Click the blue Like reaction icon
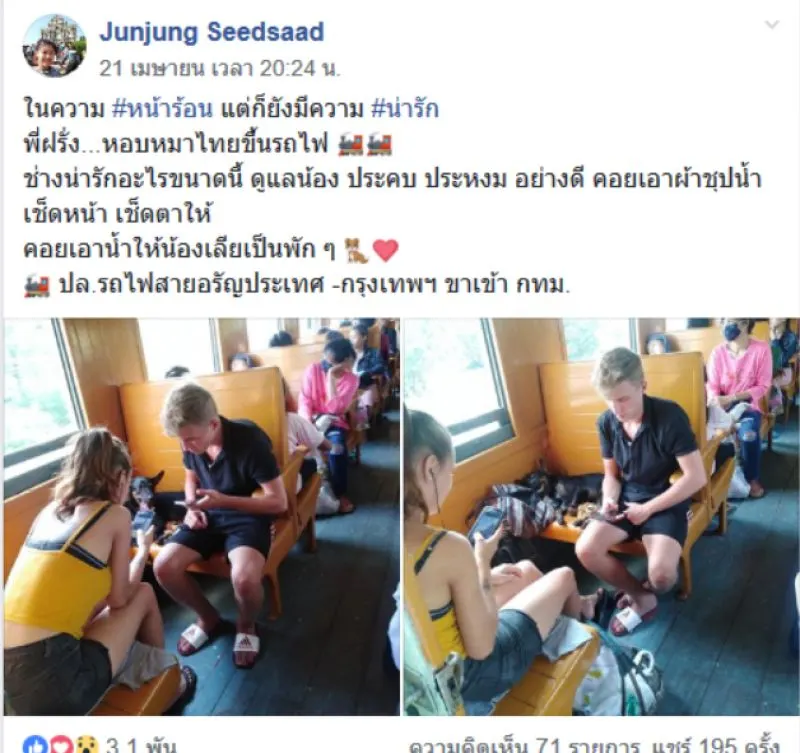Image resolution: width=800 pixels, height=753 pixels. (34, 745)
